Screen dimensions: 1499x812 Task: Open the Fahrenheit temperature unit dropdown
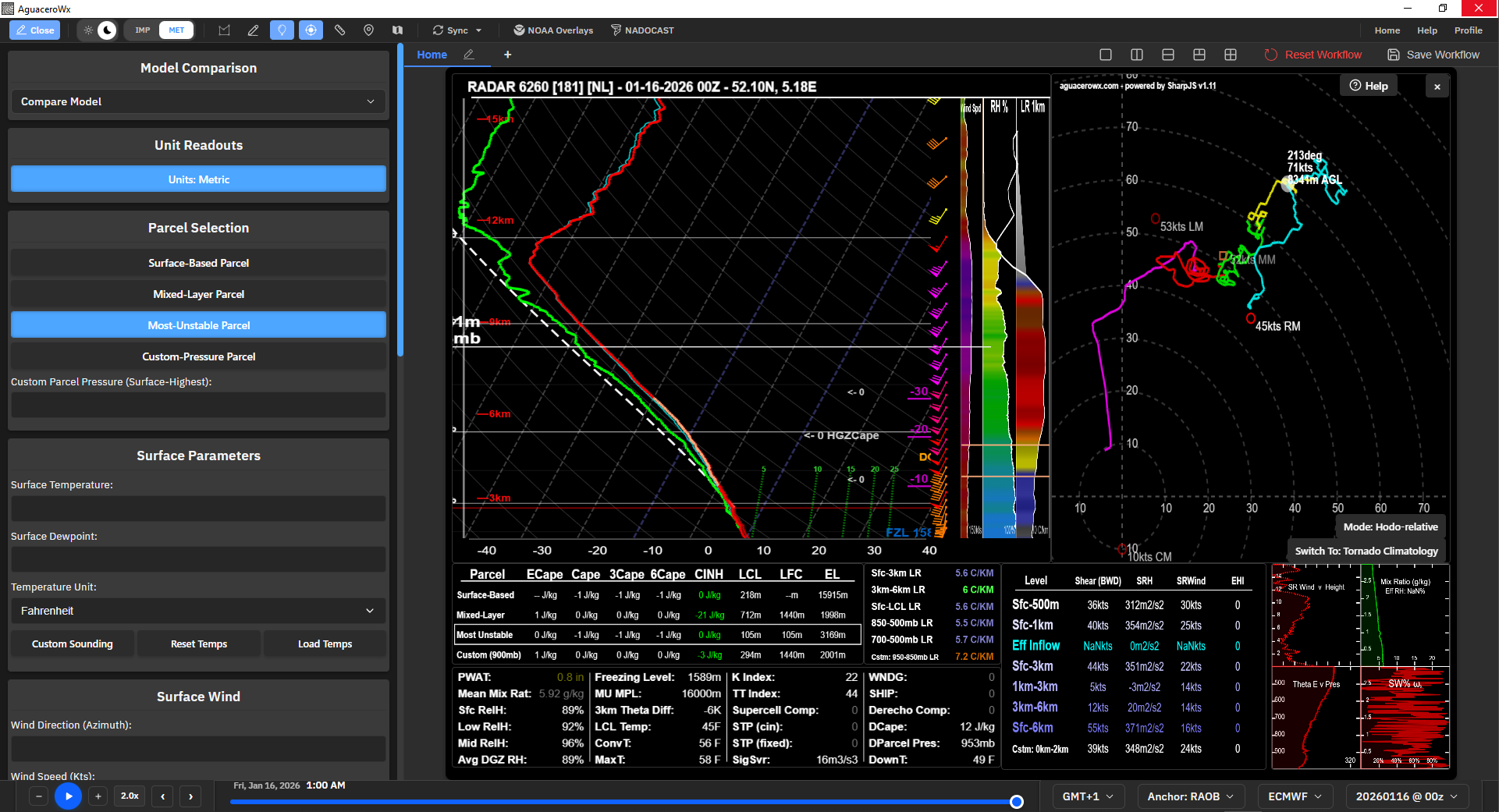(198, 611)
